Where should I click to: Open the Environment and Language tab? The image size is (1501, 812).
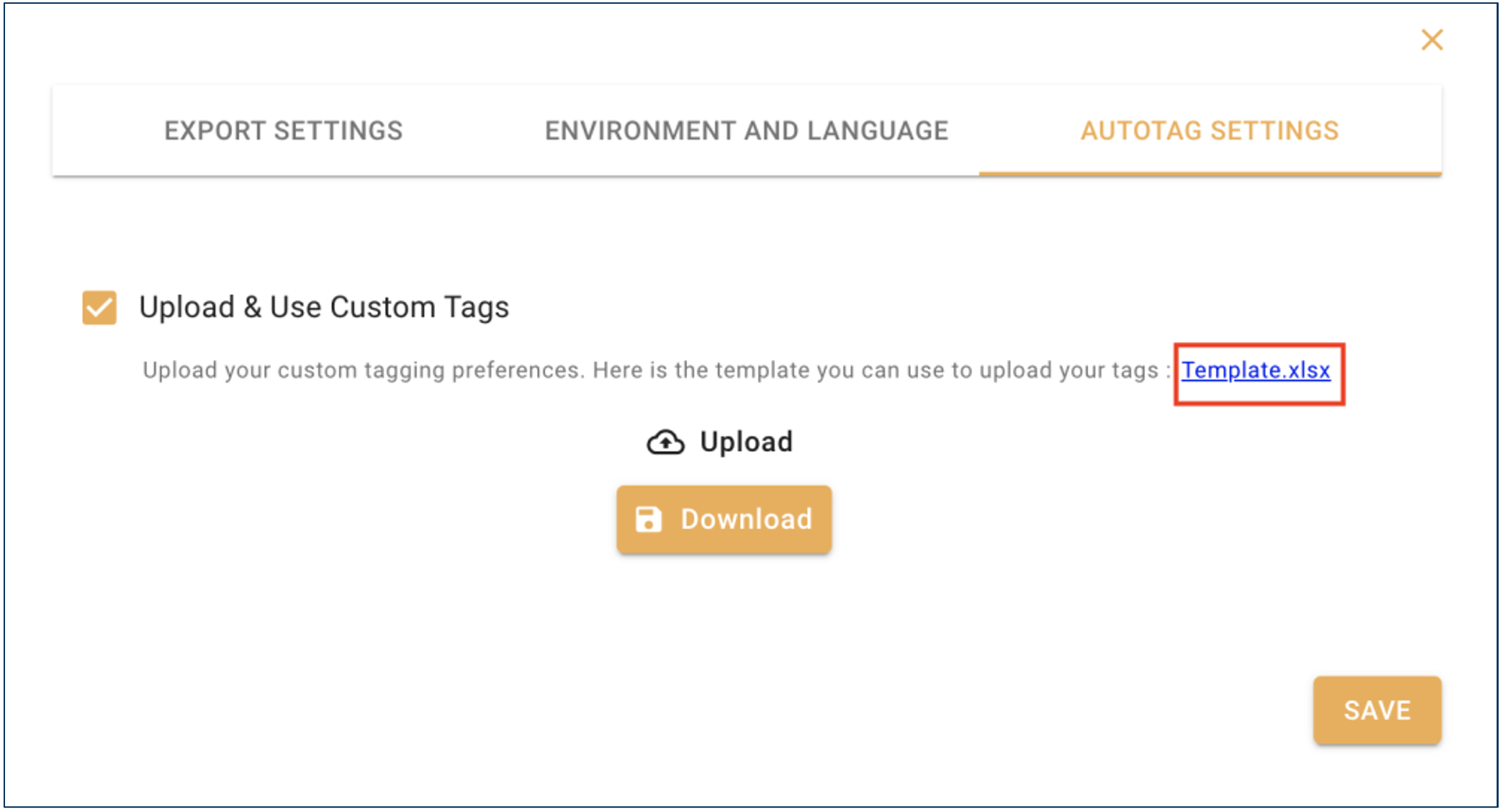click(x=746, y=131)
